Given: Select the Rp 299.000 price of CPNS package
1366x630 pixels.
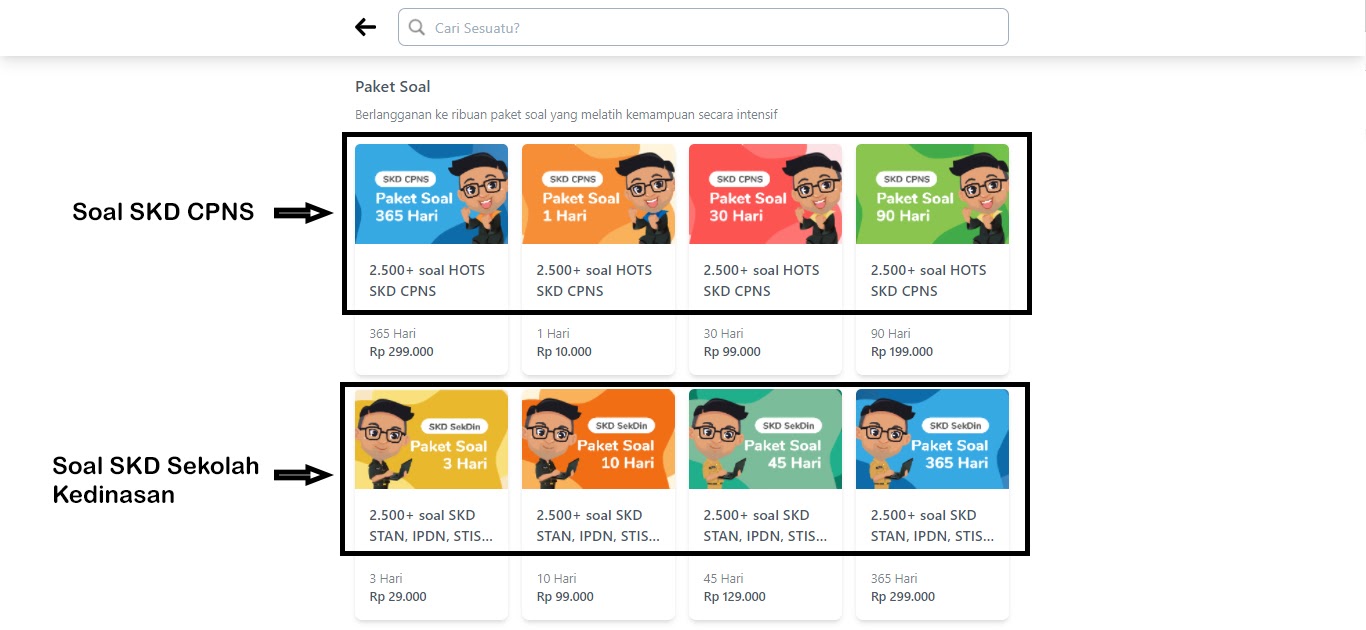Looking at the screenshot, I should [x=401, y=352].
